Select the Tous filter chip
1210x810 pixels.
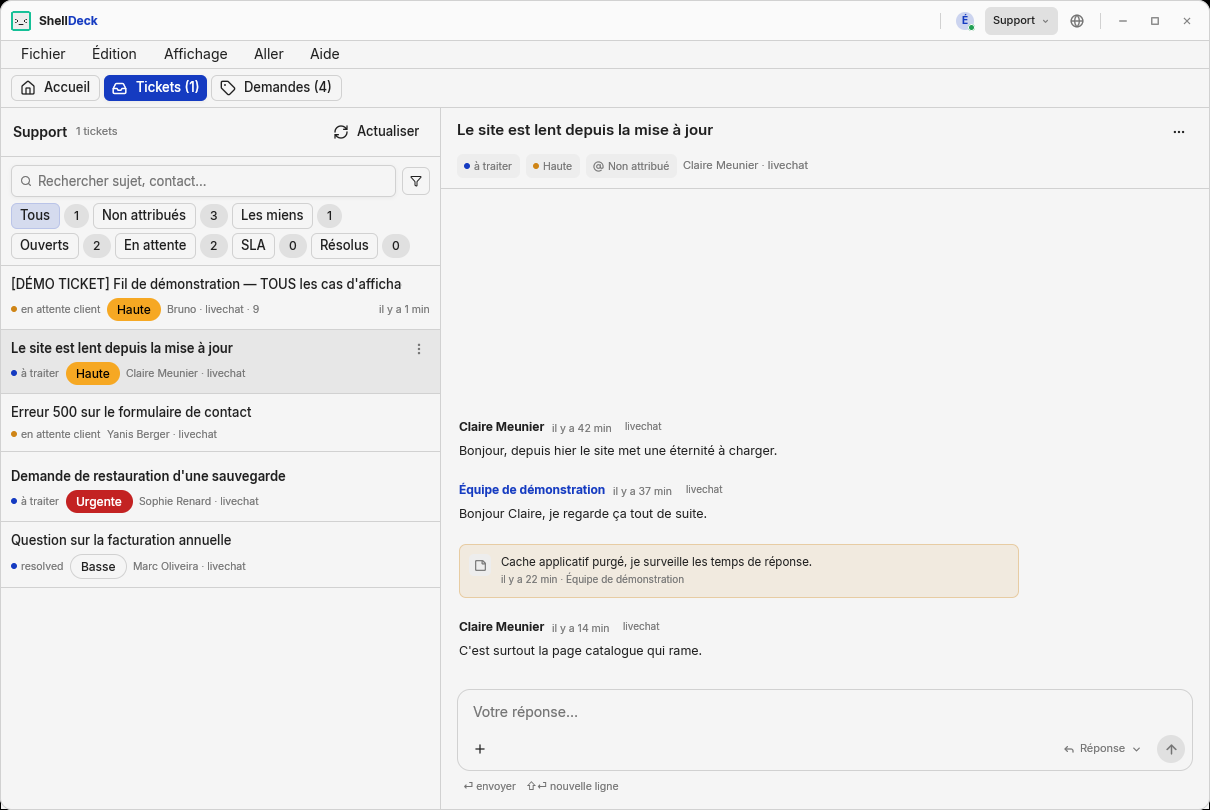tap(35, 216)
